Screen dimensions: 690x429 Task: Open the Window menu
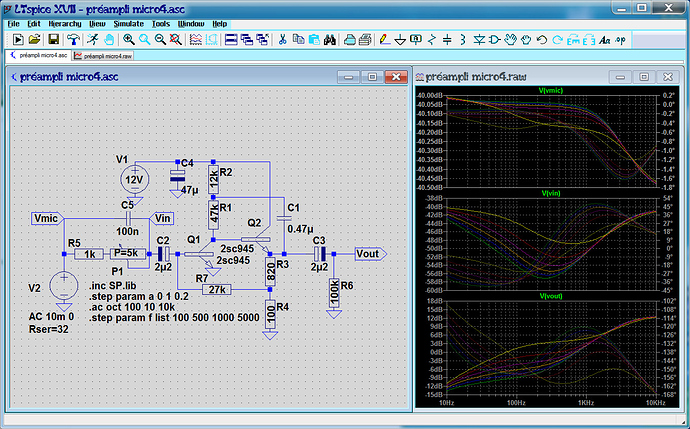pos(191,24)
